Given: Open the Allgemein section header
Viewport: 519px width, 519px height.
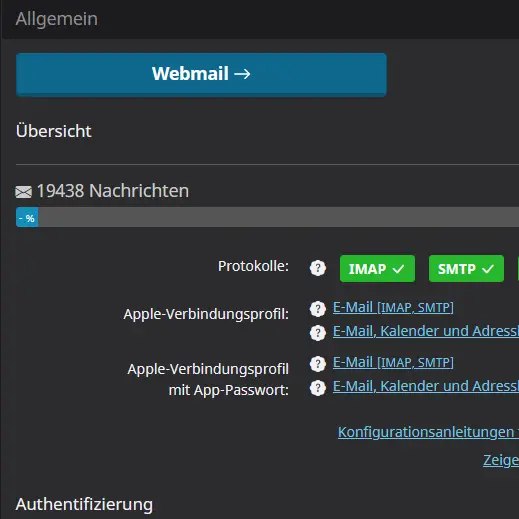Looking at the screenshot, I should tap(56, 19).
